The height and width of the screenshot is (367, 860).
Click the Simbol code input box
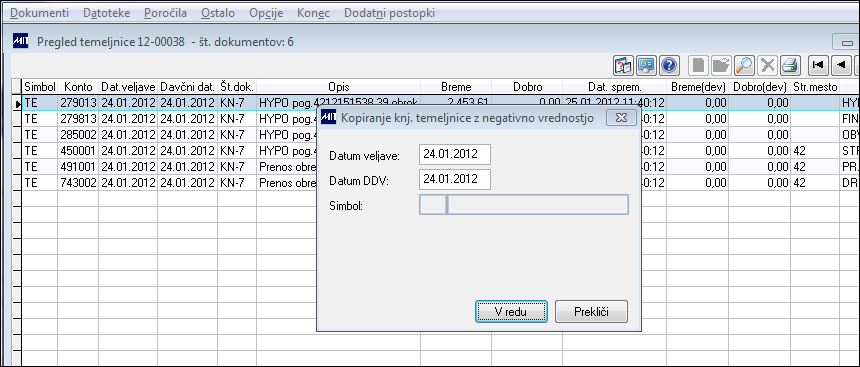(x=433, y=205)
